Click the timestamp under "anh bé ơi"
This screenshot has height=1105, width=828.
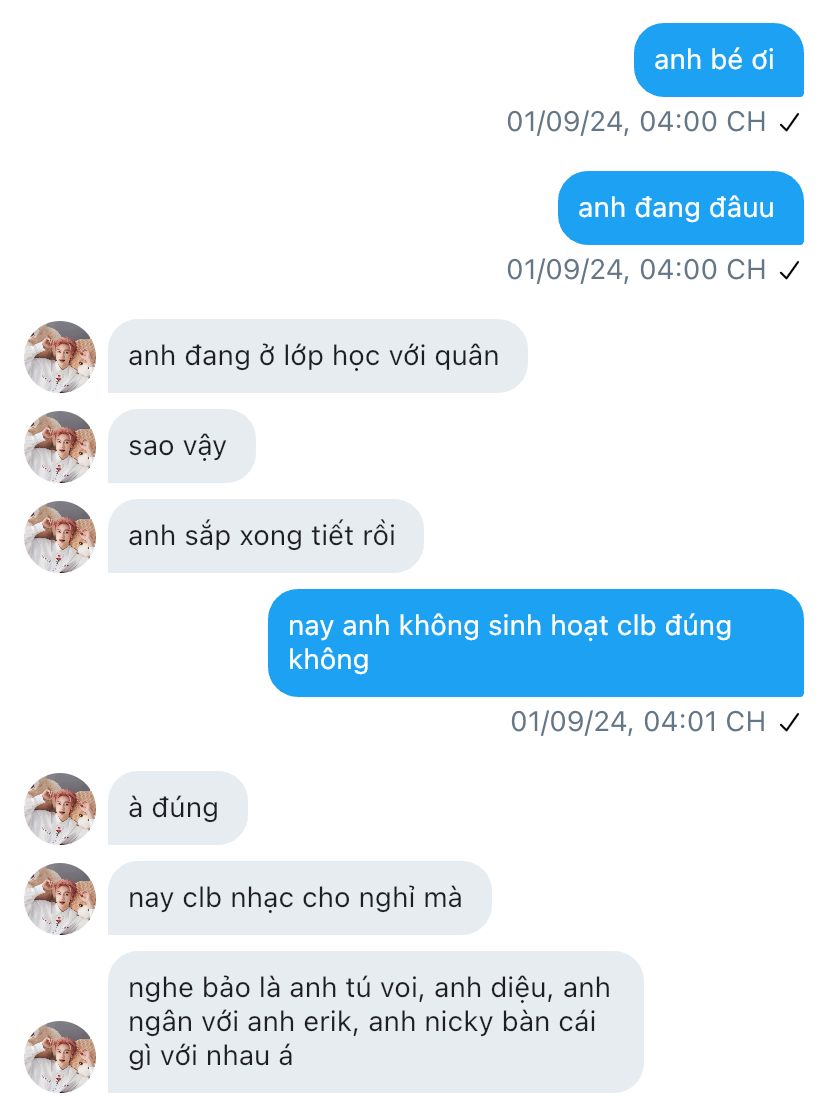[x=636, y=122]
